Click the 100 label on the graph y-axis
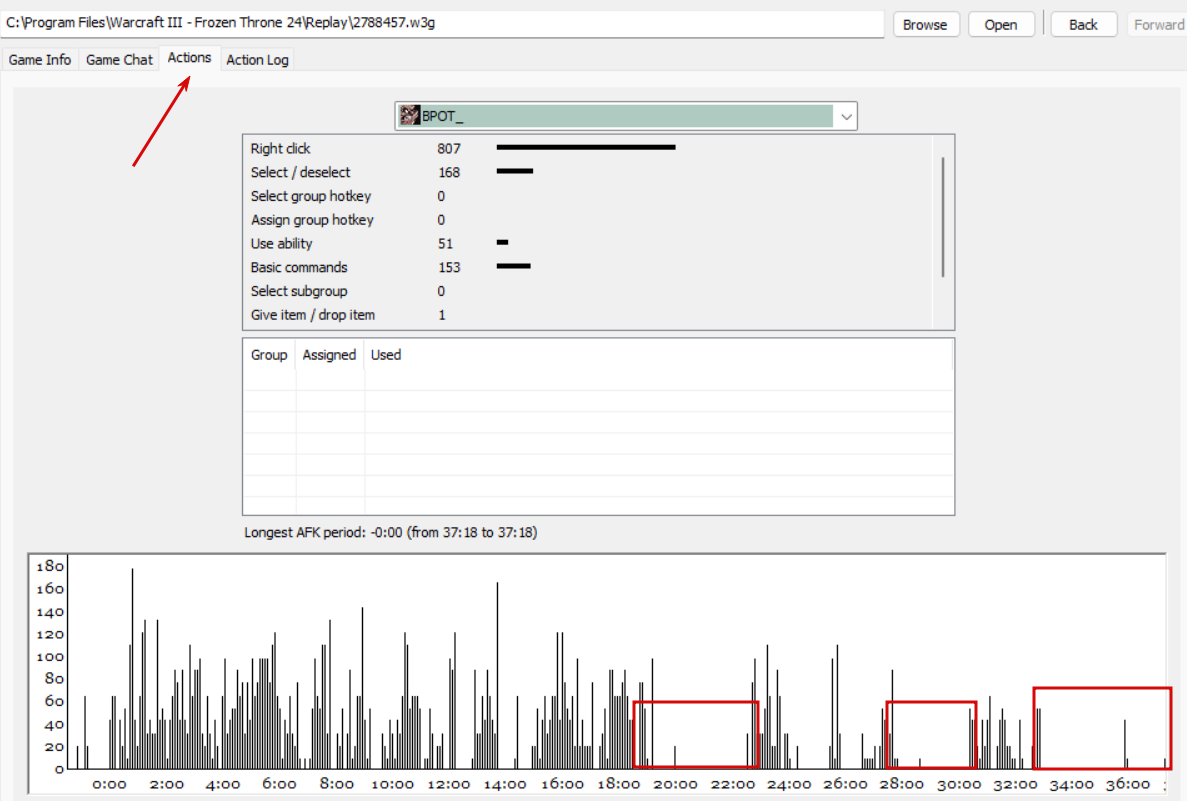Screen dimensions: 1187x801 pos(50,656)
